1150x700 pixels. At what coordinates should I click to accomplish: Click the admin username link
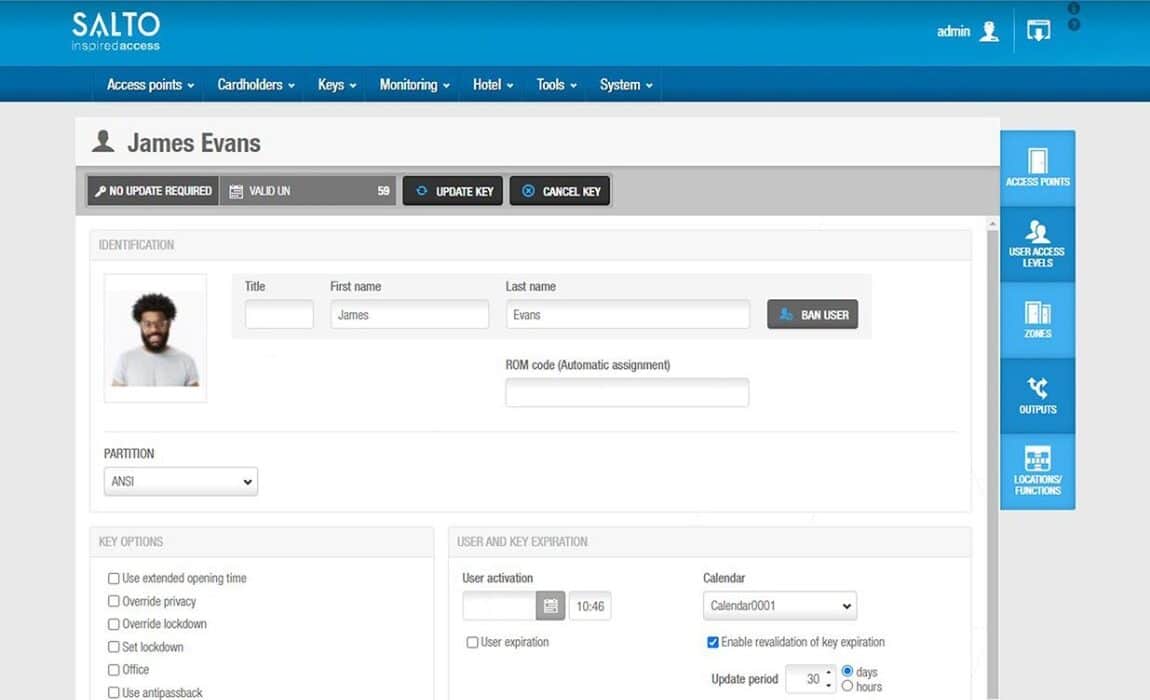[x=953, y=32]
